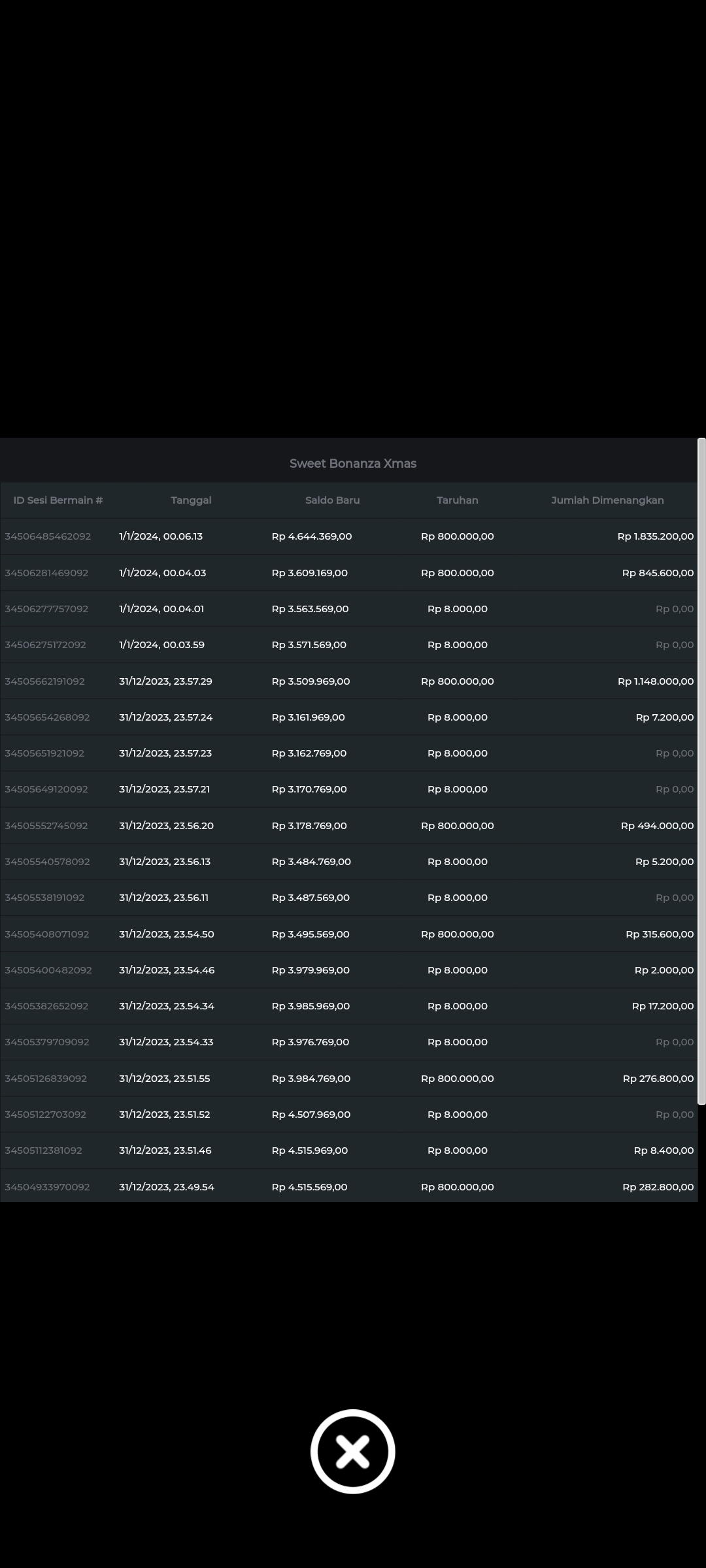Click session ID 34505552745092
This screenshot has height=1568, width=706.
point(46,826)
